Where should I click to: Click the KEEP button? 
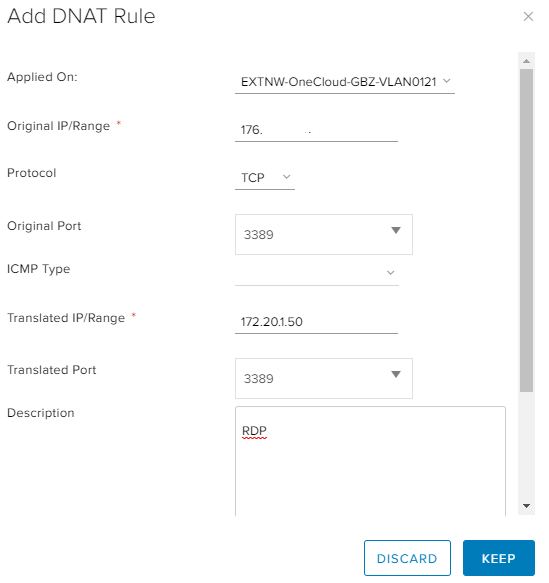click(499, 558)
